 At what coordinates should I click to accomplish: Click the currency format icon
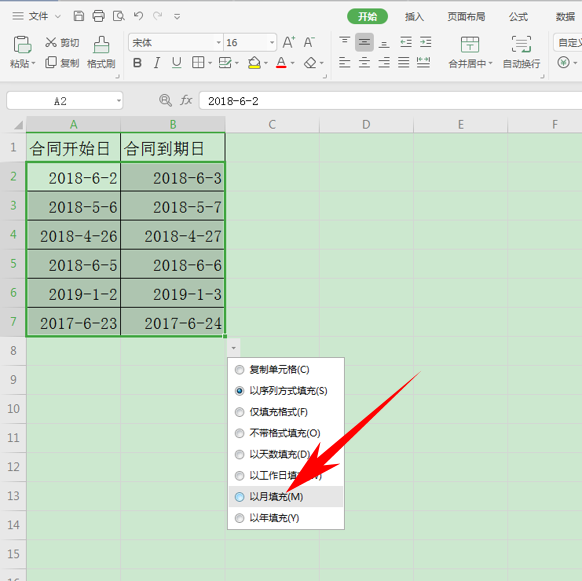click(x=563, y=62)
